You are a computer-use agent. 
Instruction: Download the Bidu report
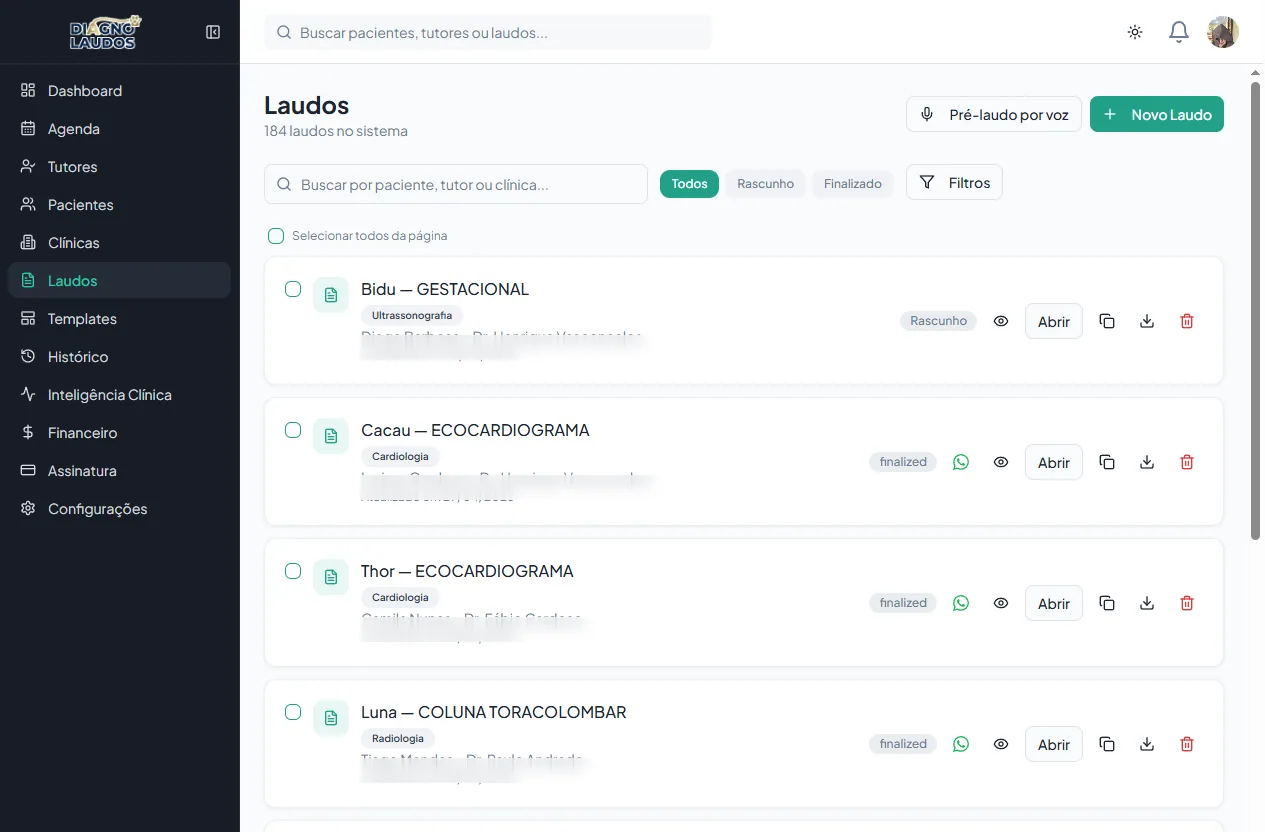(x=1147, y=321)
